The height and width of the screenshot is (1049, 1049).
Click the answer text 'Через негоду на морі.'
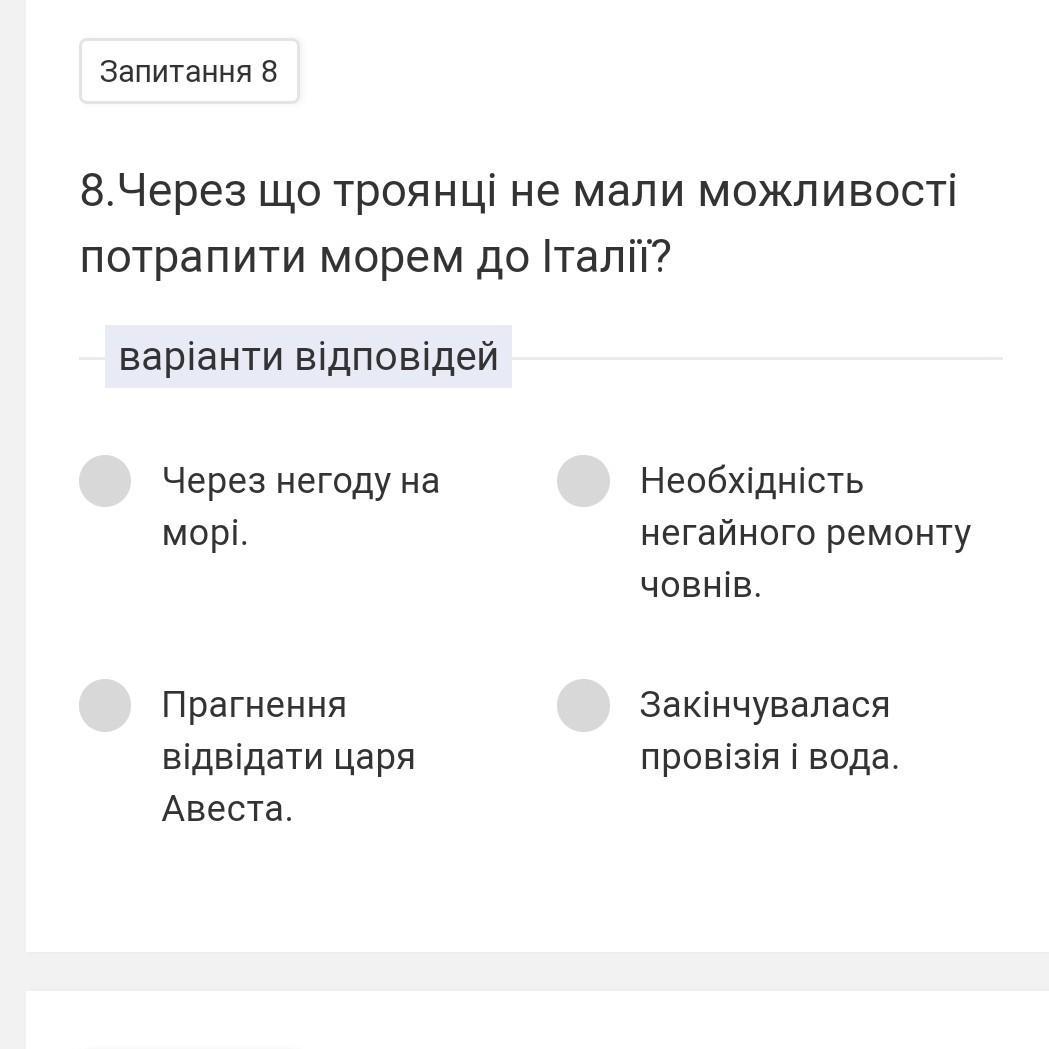pos(301,507)
